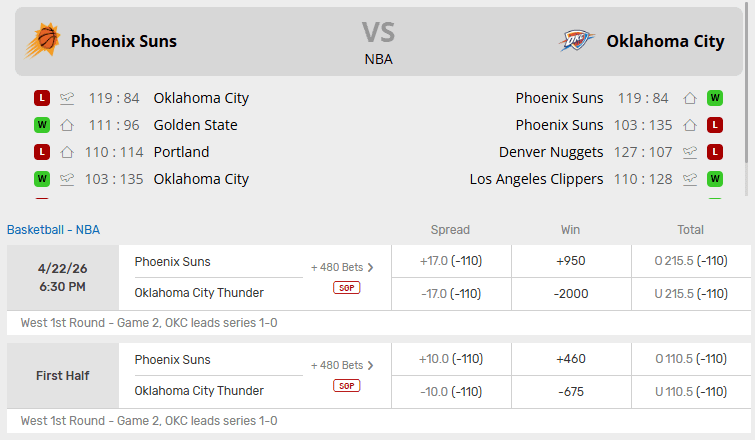Choose the First Half Suns +460 win odds

click(x=571, y=359)
